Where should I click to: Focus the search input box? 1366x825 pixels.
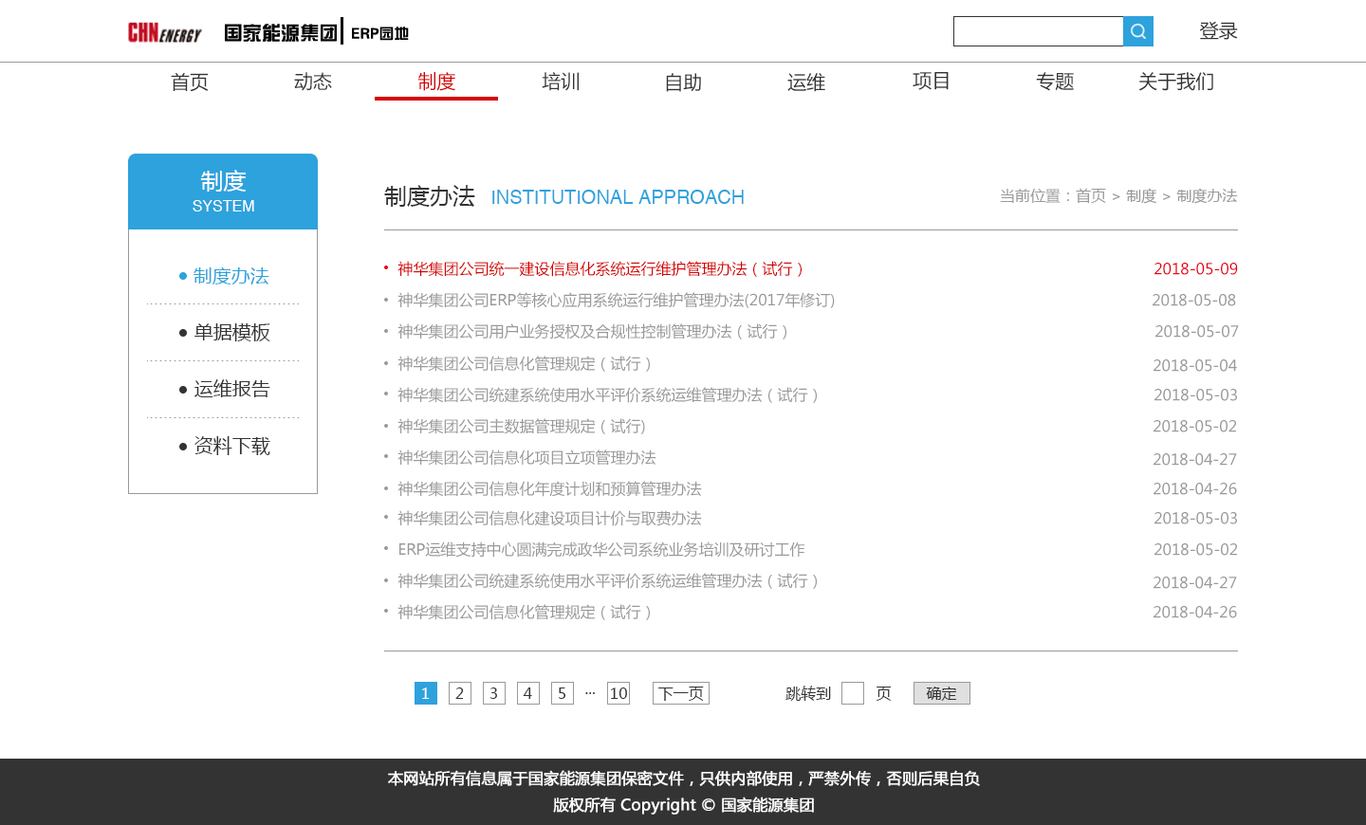tap(1038, 31)
